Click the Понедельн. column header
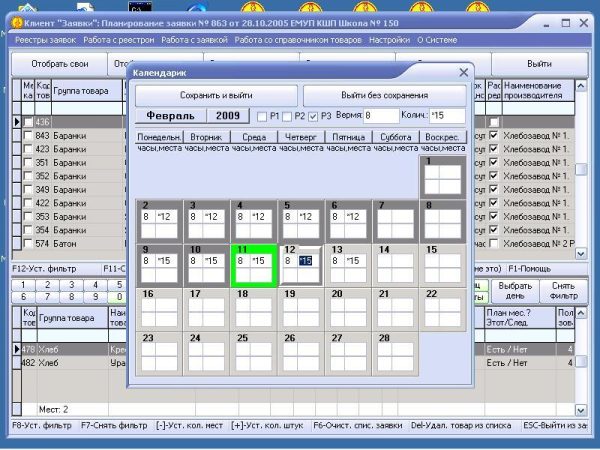 point(159,137)
